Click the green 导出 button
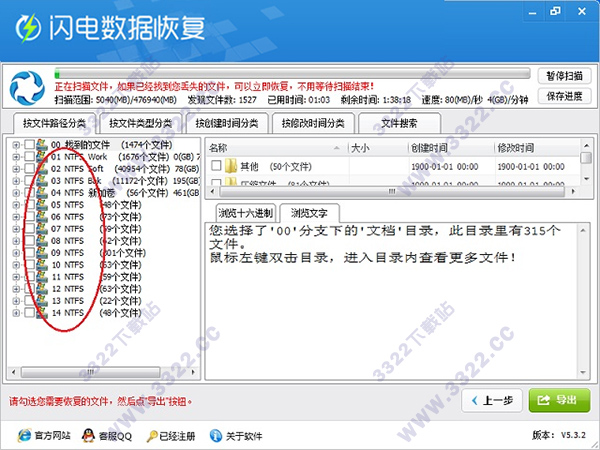Screen dimensions: 600x450 pos(559,401)
